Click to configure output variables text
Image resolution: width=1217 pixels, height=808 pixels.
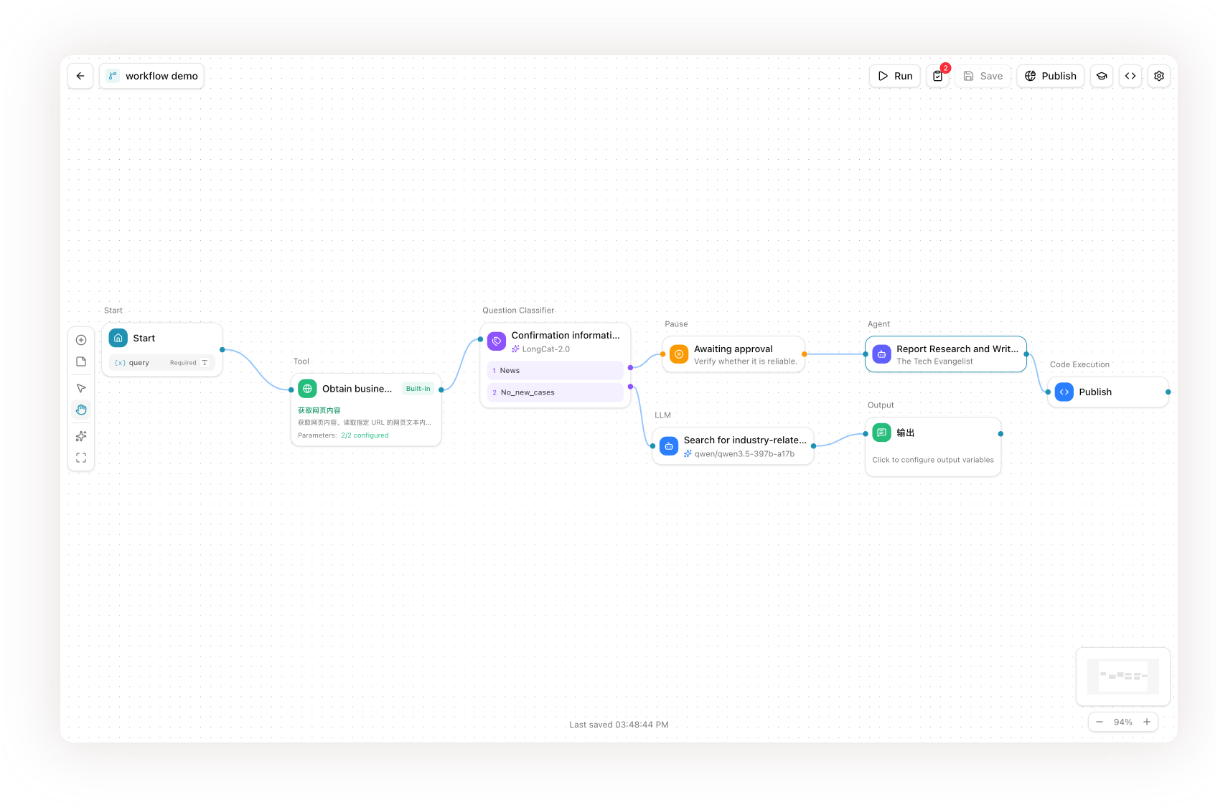coord(933,460)
